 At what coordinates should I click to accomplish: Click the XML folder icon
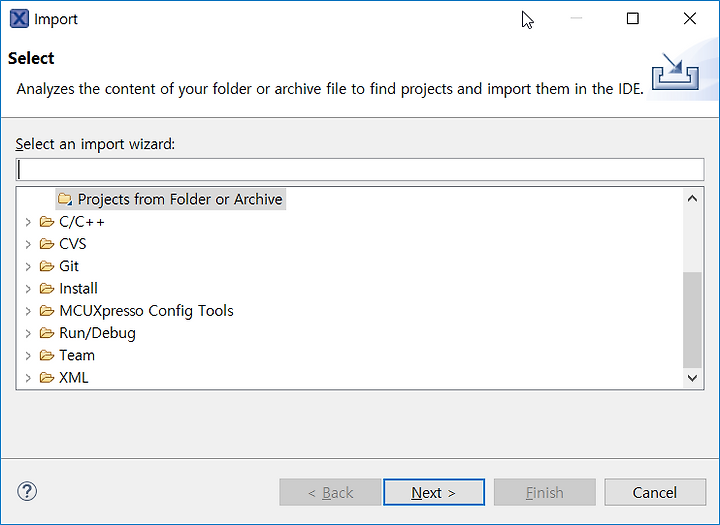pos(46,378)
